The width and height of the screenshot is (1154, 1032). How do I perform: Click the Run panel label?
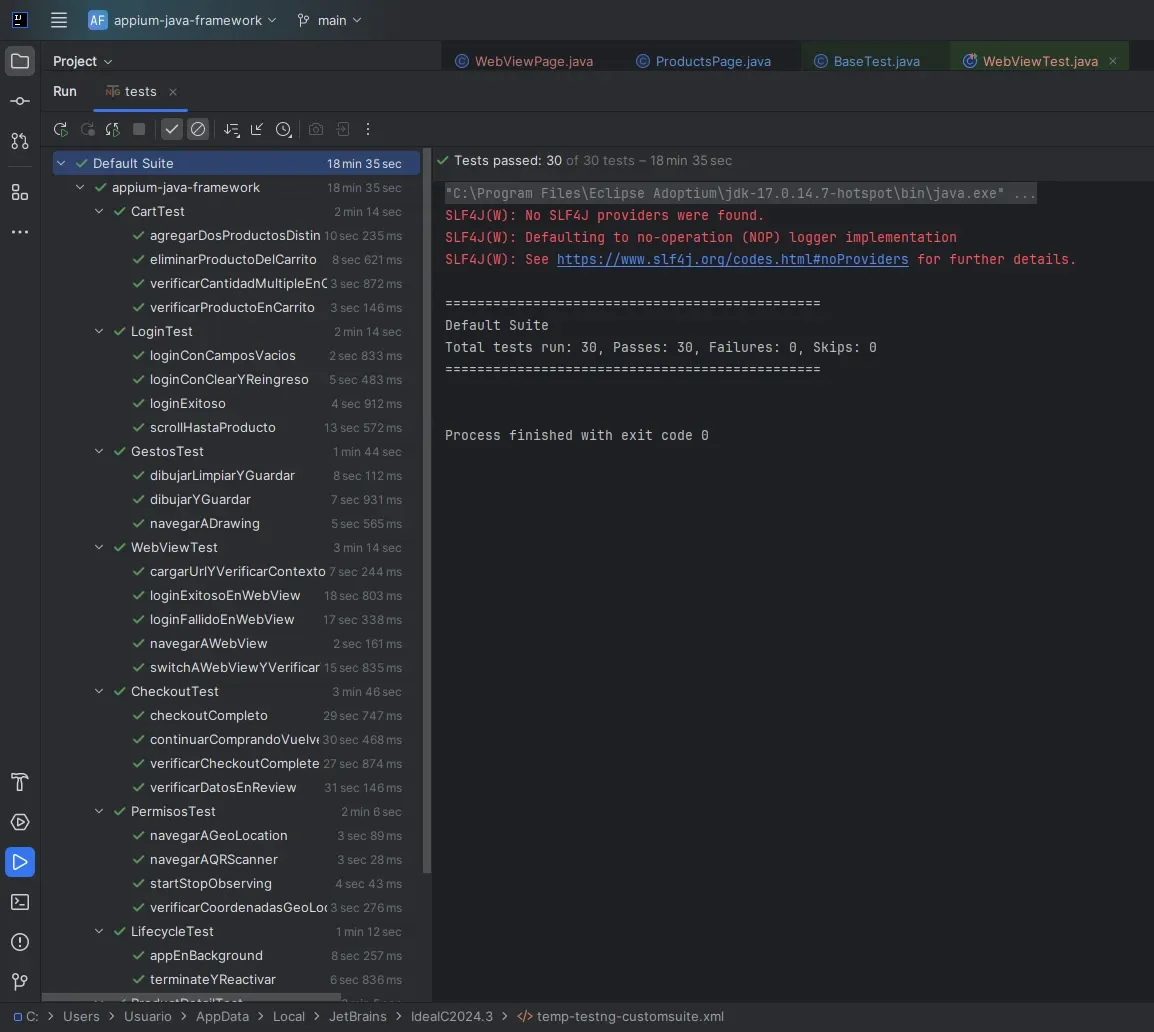pos(65,91)
